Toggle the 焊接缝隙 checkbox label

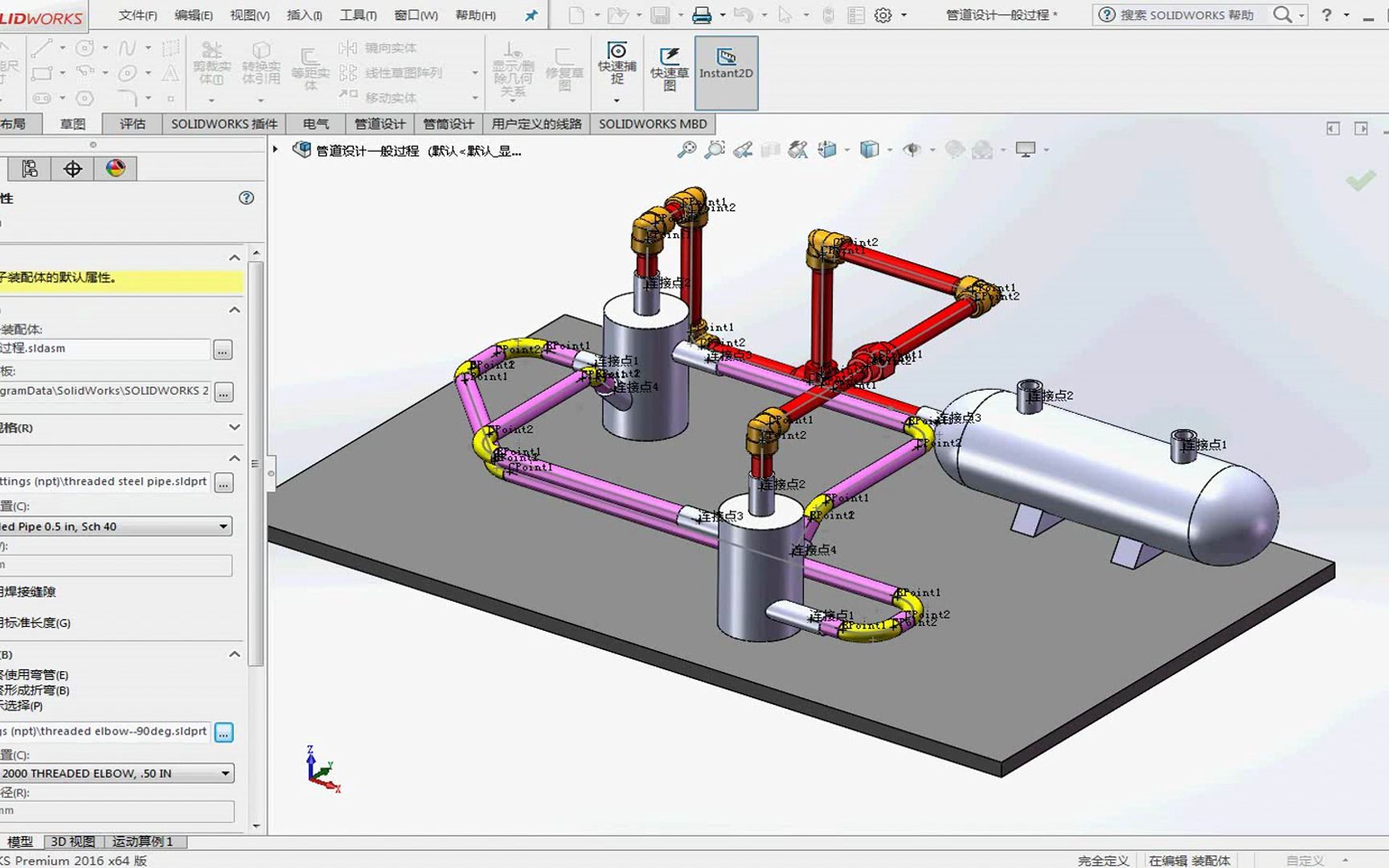point(27,592)
